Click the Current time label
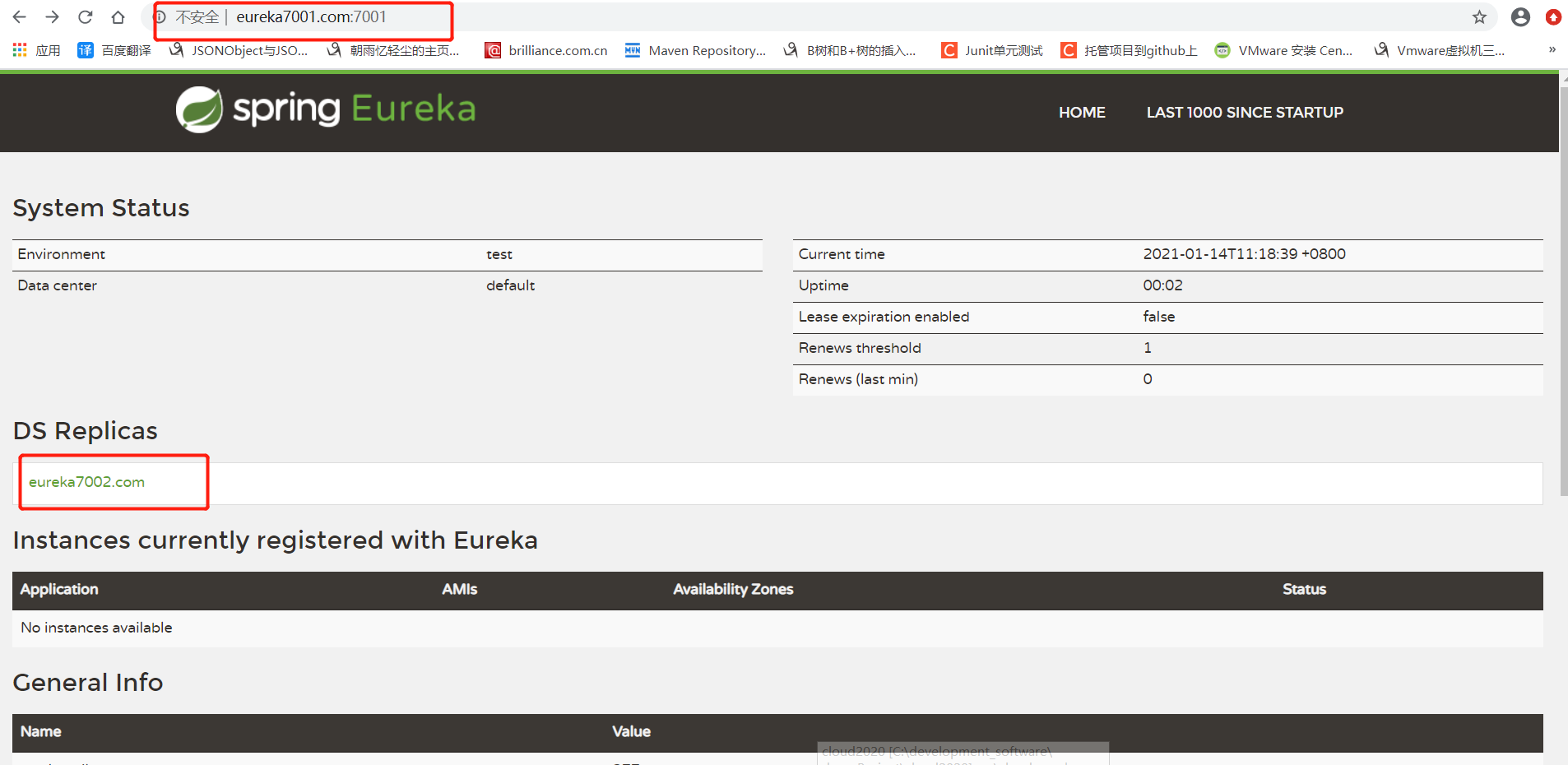The image size is (1568, 765). click(842, 254)
